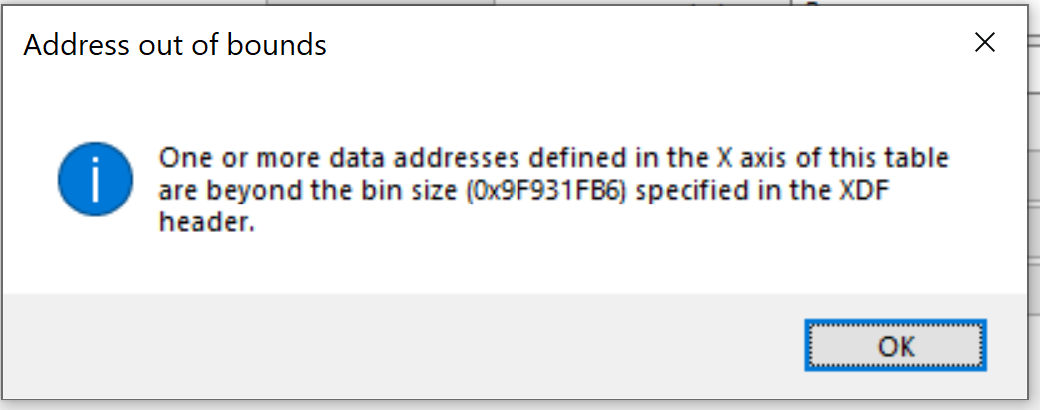Click the "Address out of bounds" title text
Viewport: 1040px width, 410px height.
[175, 45]
